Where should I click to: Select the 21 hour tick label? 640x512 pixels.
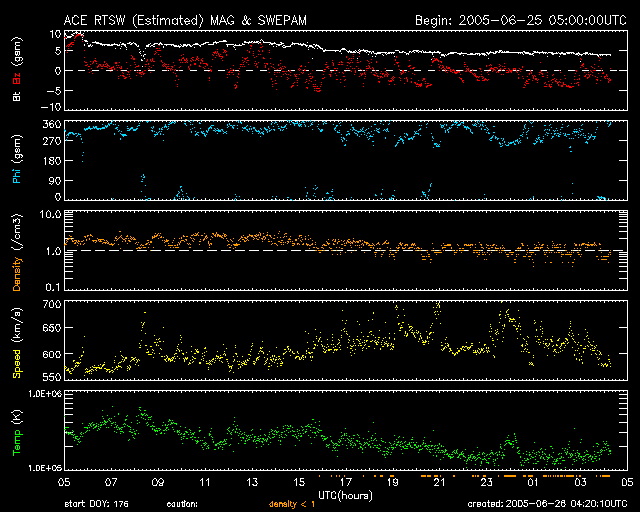tap(439, 481)
